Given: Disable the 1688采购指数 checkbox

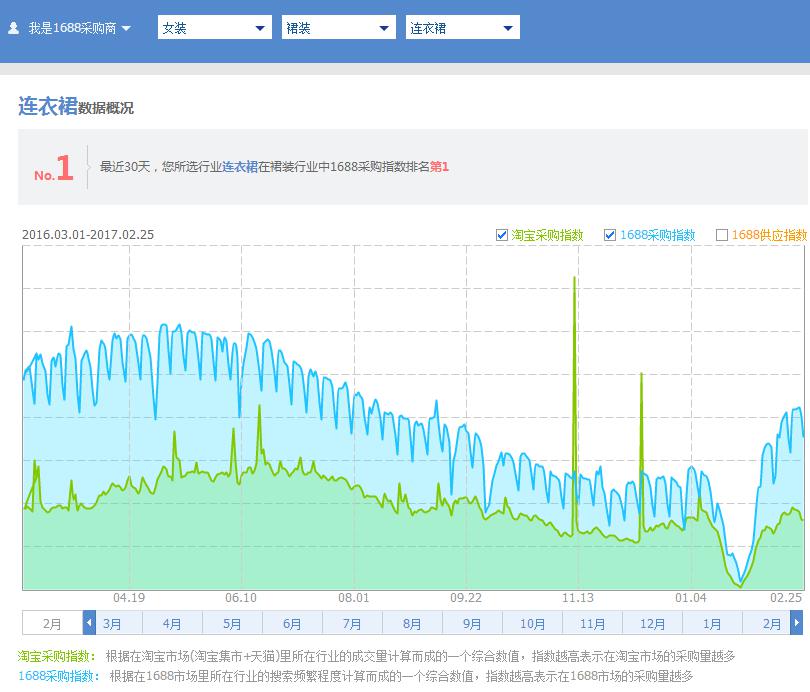Looking at the screenshot, I should click(610, 235).
